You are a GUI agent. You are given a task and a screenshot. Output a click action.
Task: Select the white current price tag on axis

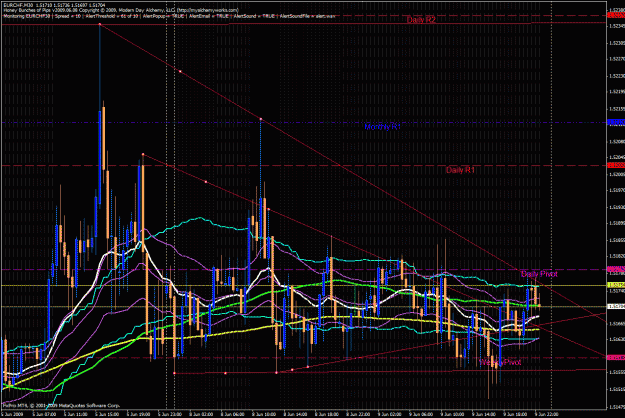point(616,306)
